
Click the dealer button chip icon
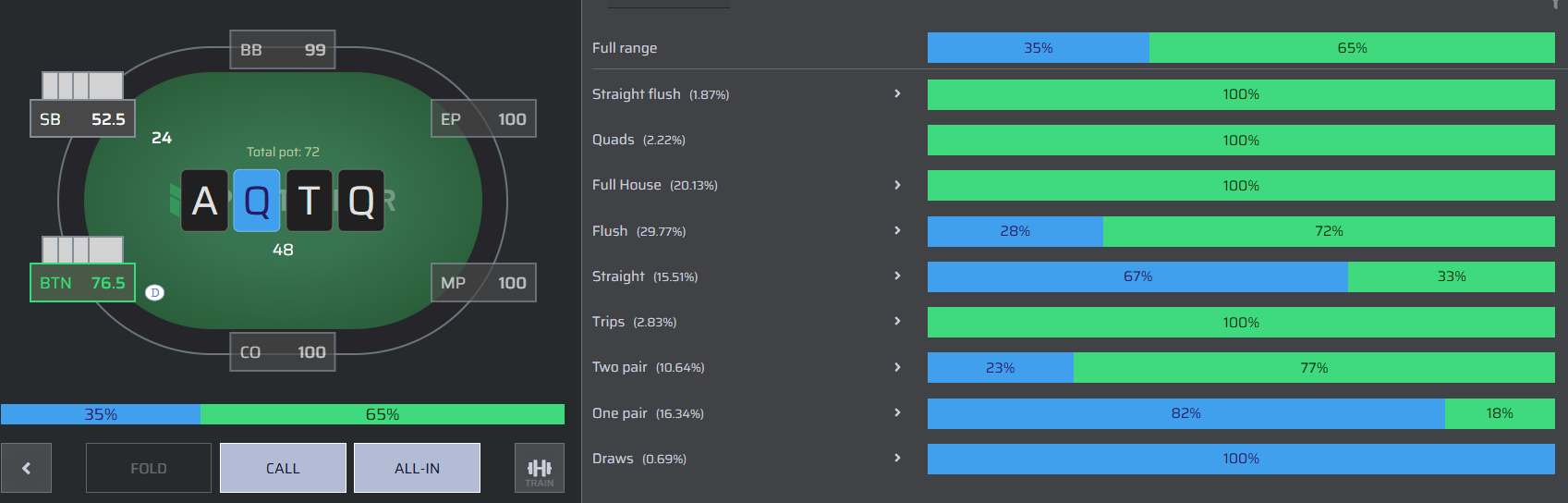(x=155, y=292)
